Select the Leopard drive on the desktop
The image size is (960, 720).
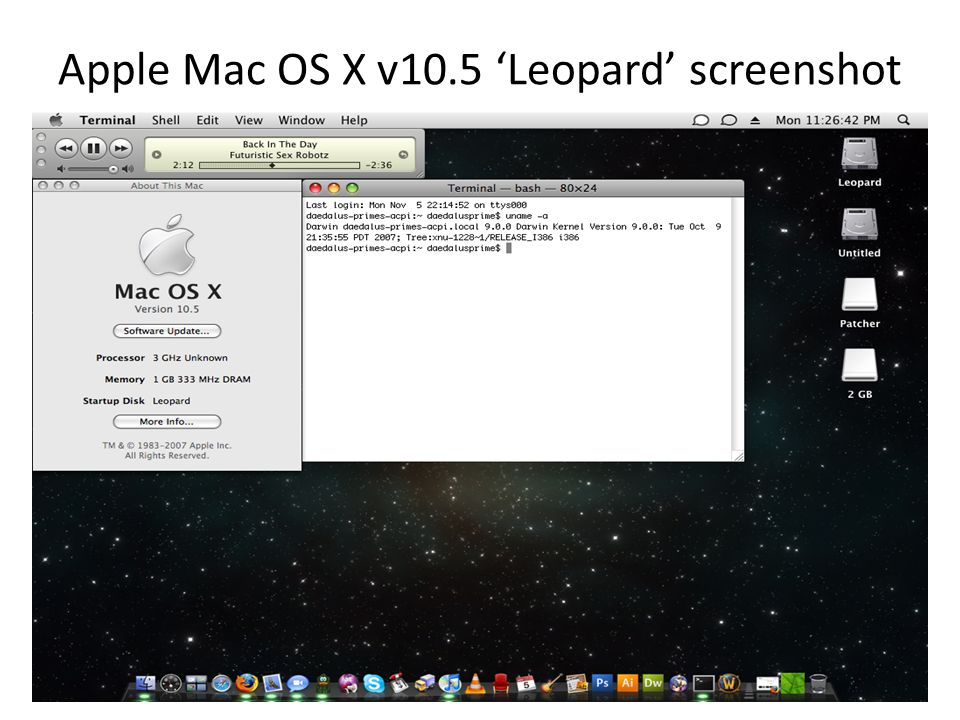860,162
